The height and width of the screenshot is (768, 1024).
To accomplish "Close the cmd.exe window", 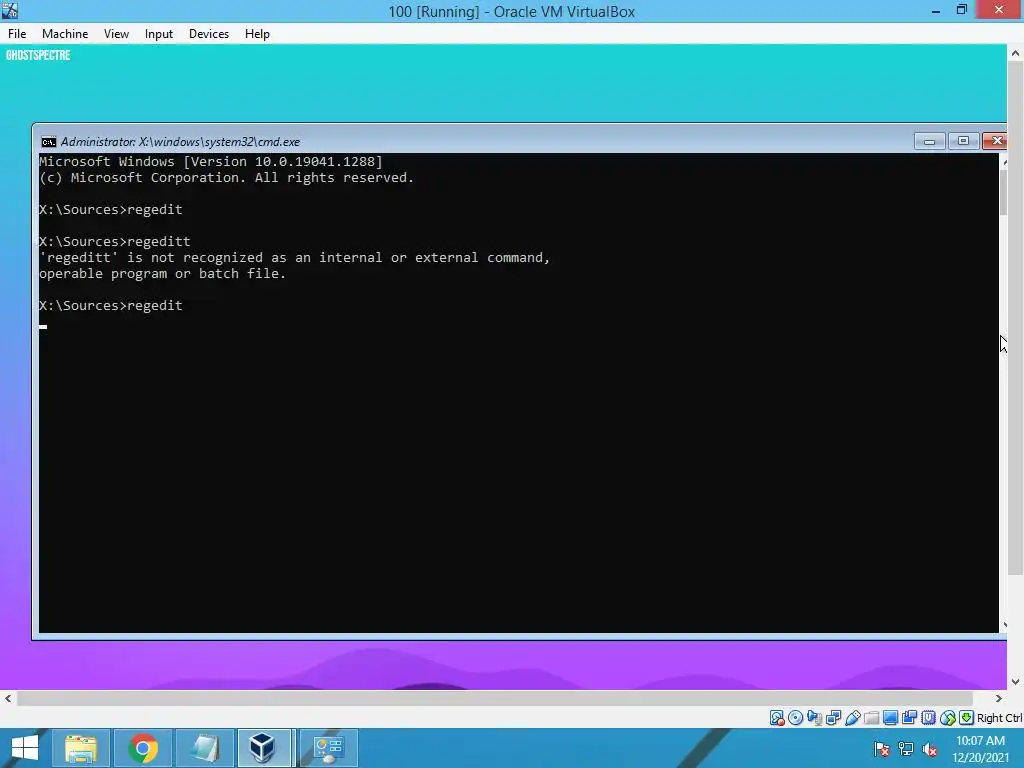I will pos(995,140).
